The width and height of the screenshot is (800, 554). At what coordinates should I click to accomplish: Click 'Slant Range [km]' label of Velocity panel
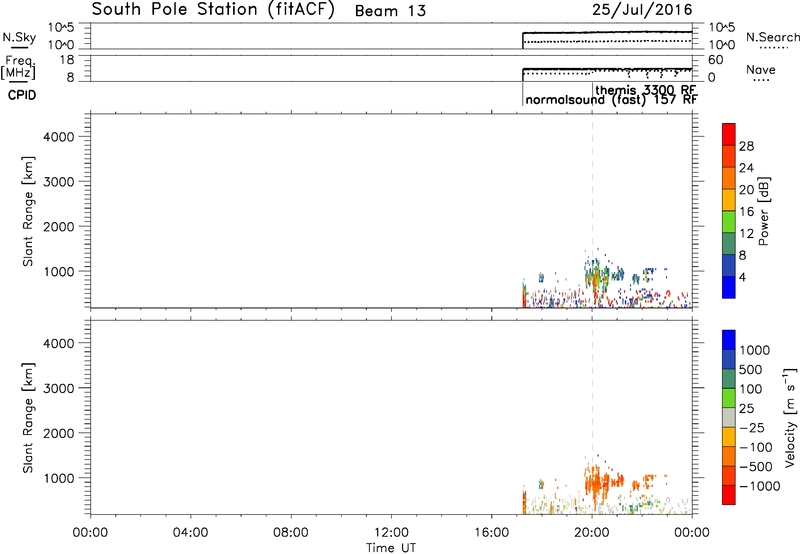point(28,417)
